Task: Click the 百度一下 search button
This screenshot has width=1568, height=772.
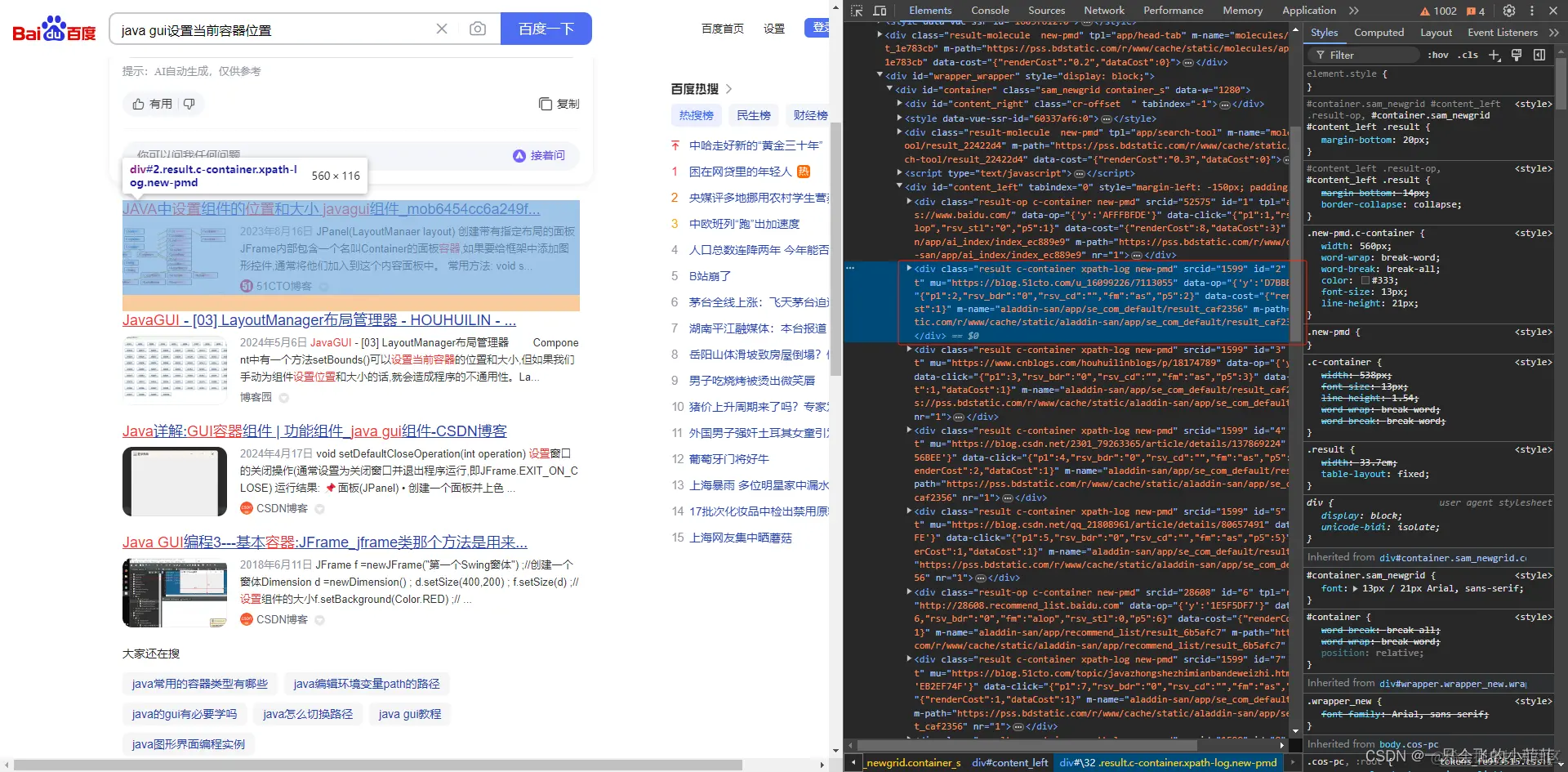Action: pyautogui.click(x=546, y=29)
